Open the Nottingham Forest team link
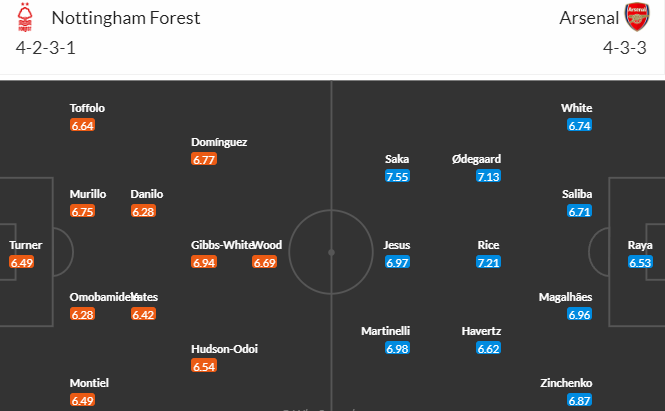This screenshot has width=665, height=411. [126, 18]
